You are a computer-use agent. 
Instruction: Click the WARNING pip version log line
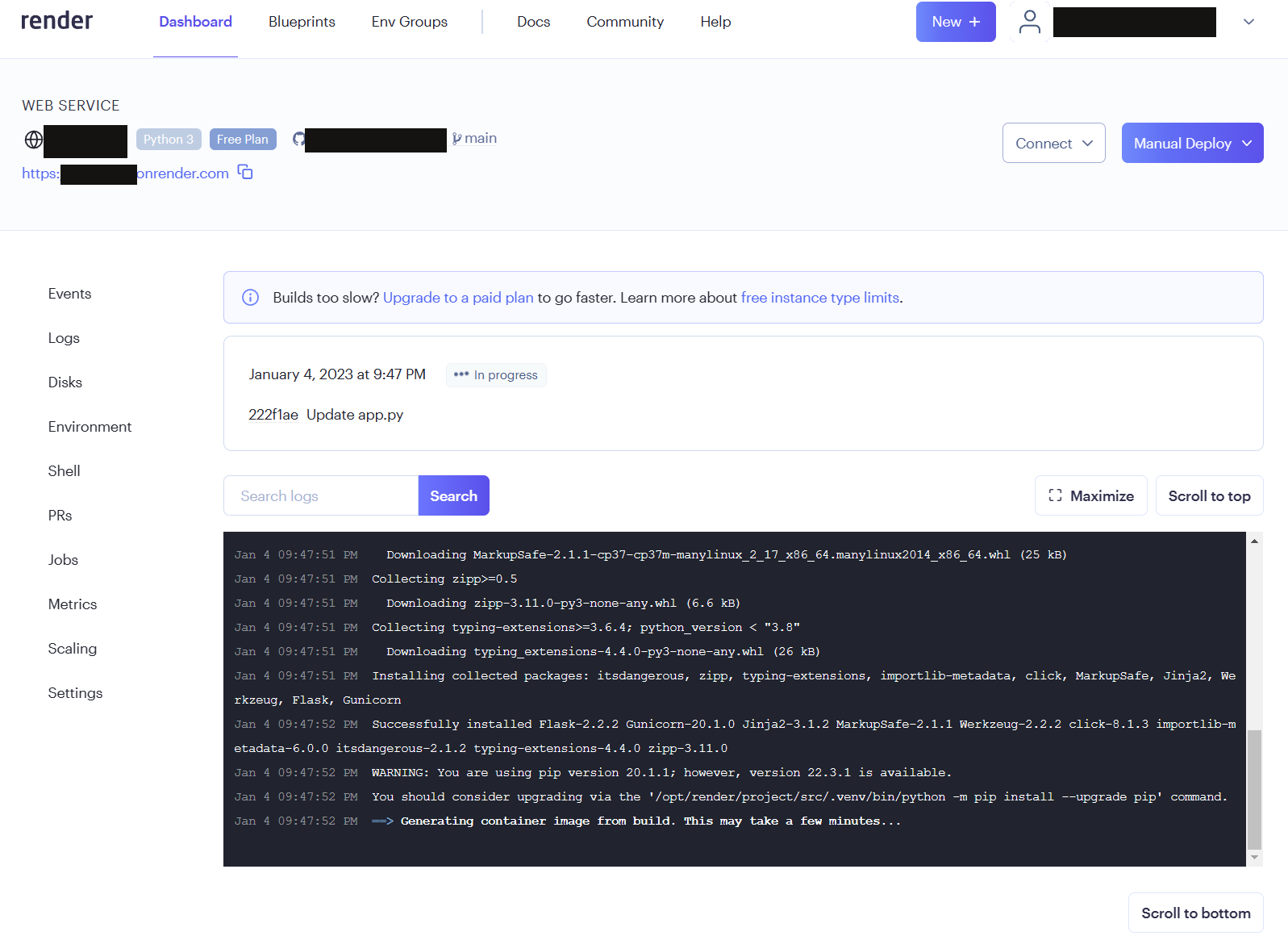point(661,772)
